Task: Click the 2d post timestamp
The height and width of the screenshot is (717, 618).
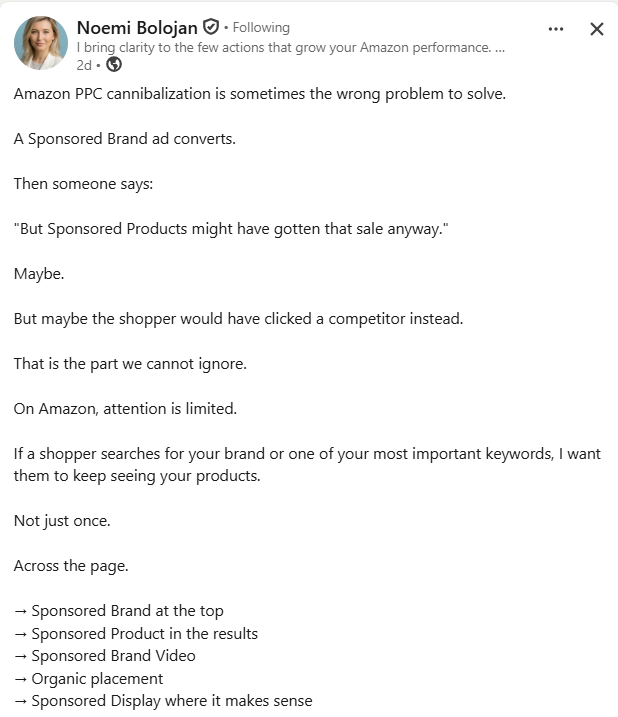Action: click(84, 65)
